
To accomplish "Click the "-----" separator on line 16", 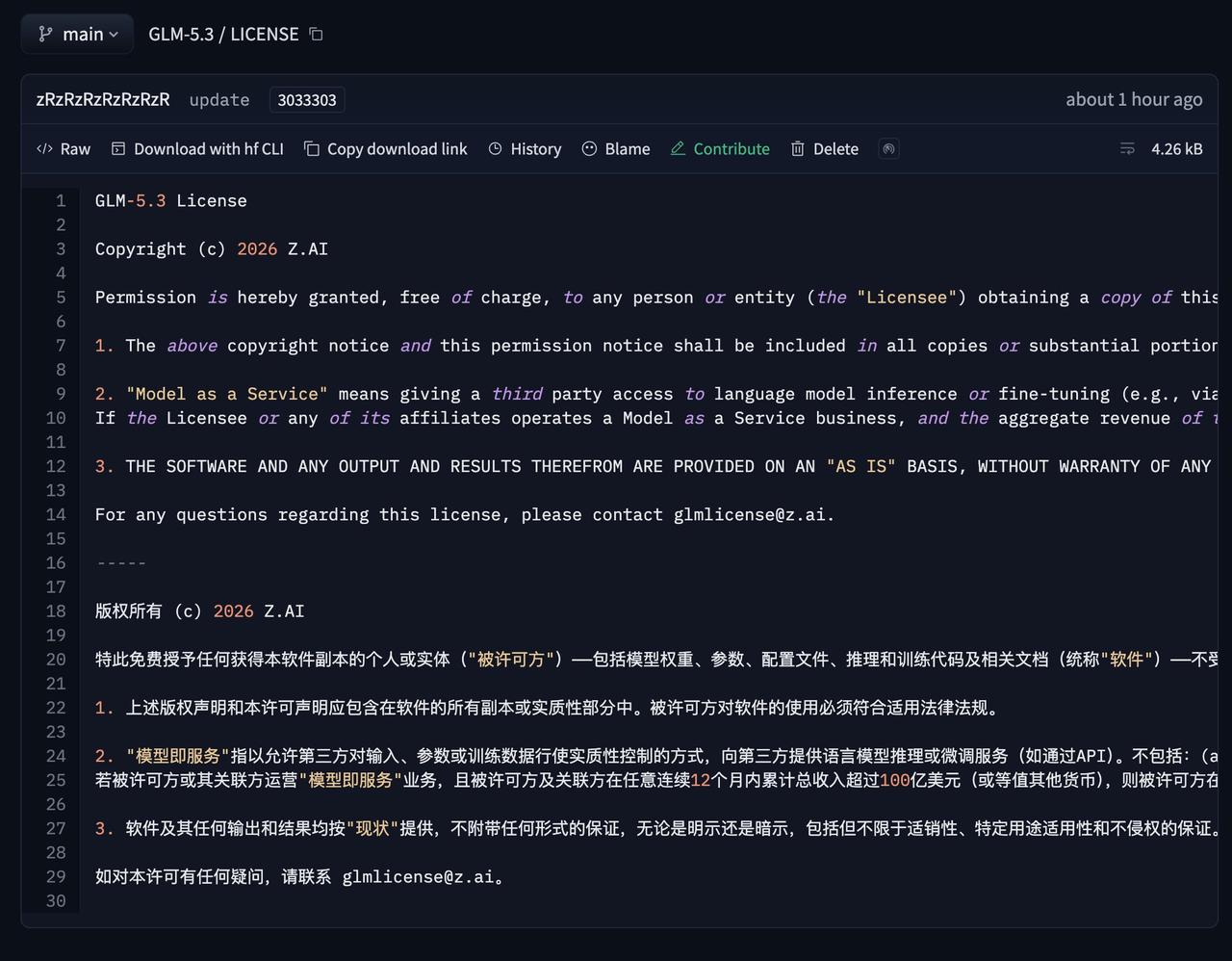I will tap(121, 562).
